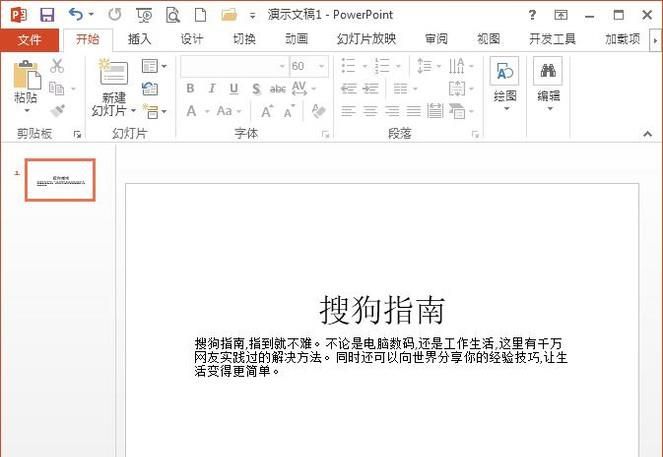Align text left in paragraph group
The image size is (663, 457).
(x=348, y=111)
